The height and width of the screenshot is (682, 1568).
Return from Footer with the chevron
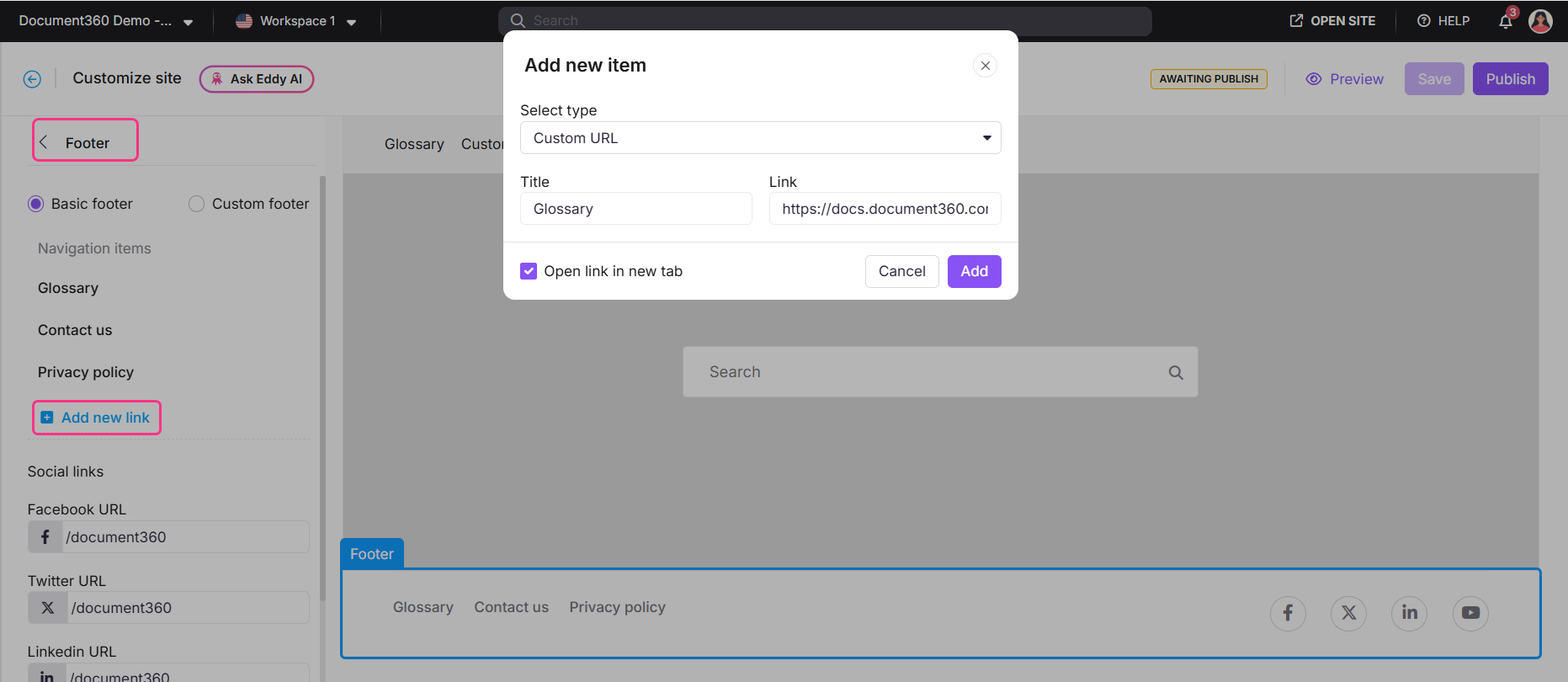(44, 142)
